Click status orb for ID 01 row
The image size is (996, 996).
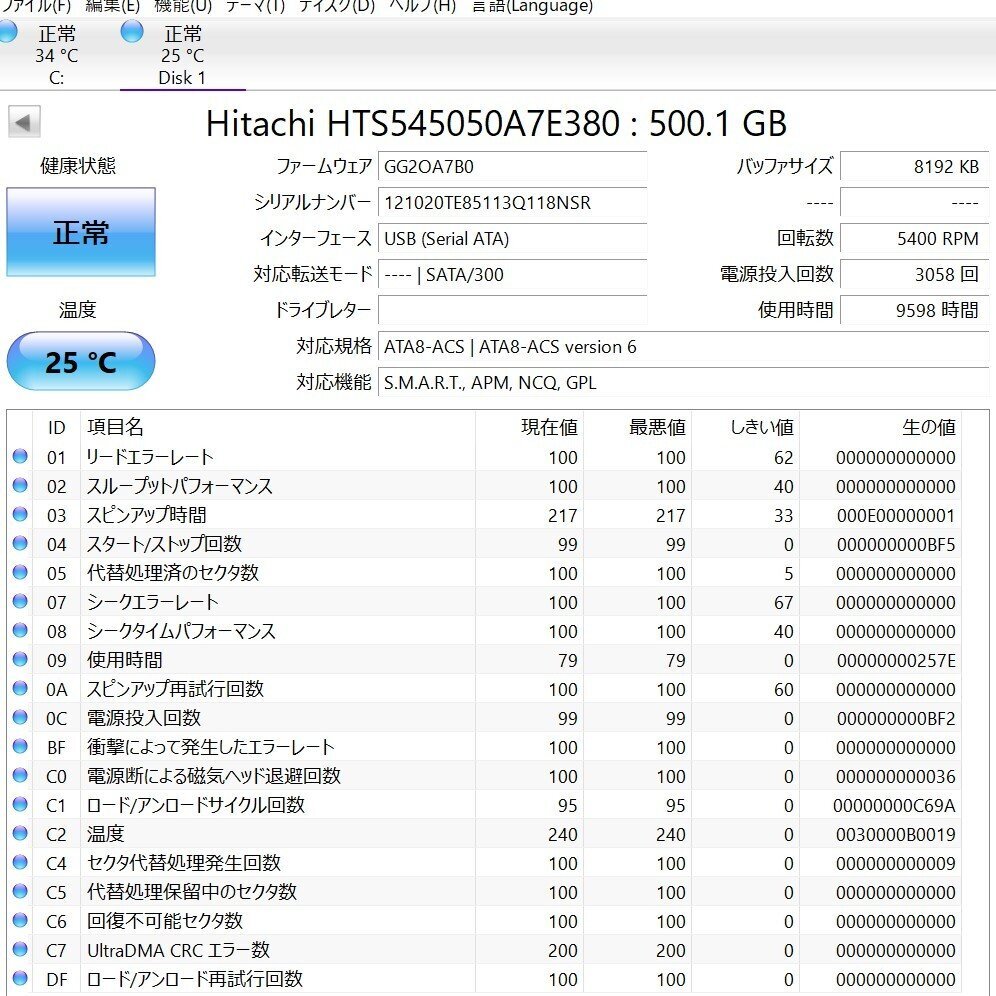coord(20,456)
